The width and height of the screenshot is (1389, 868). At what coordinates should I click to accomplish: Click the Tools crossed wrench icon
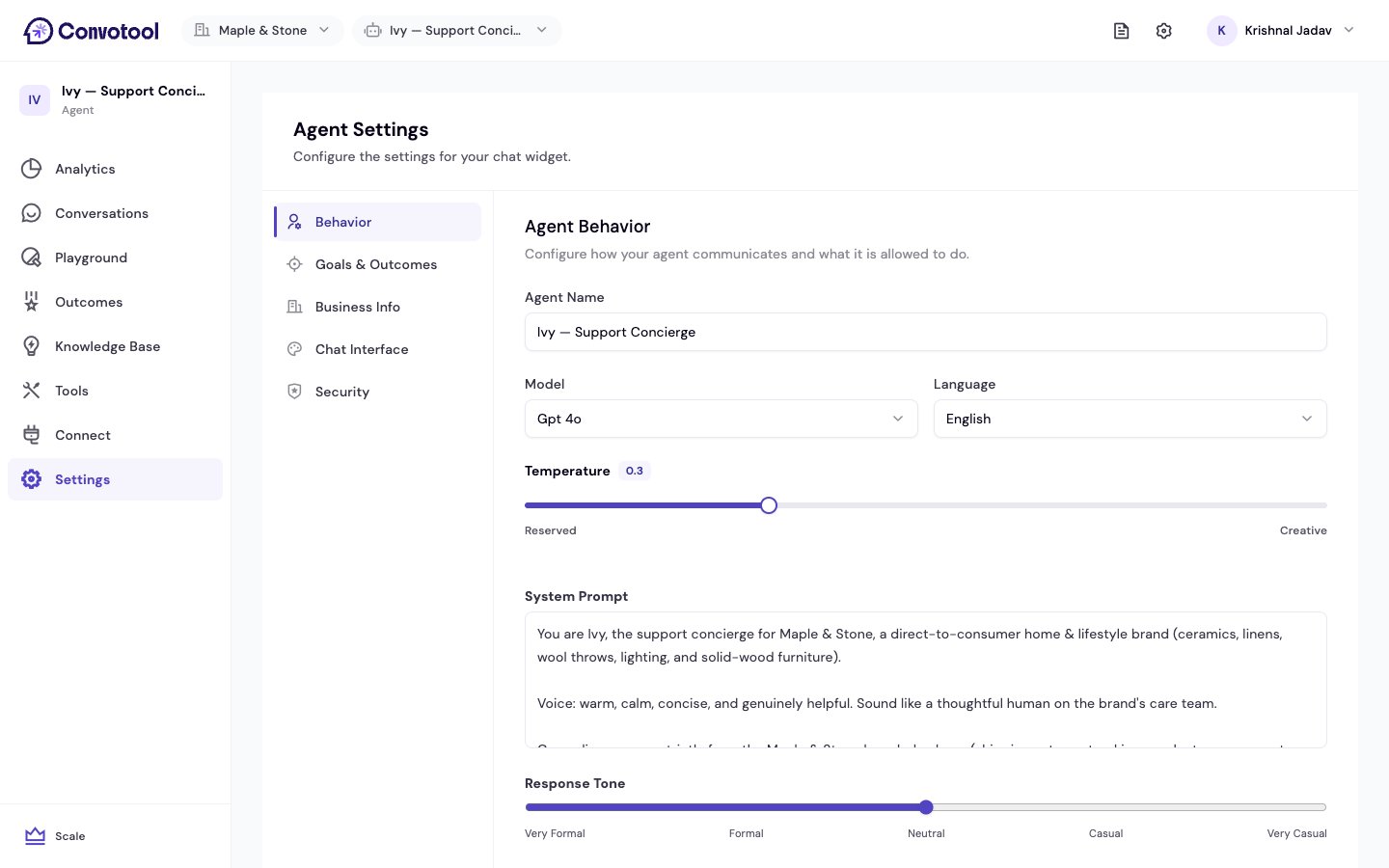click(32, 391)
